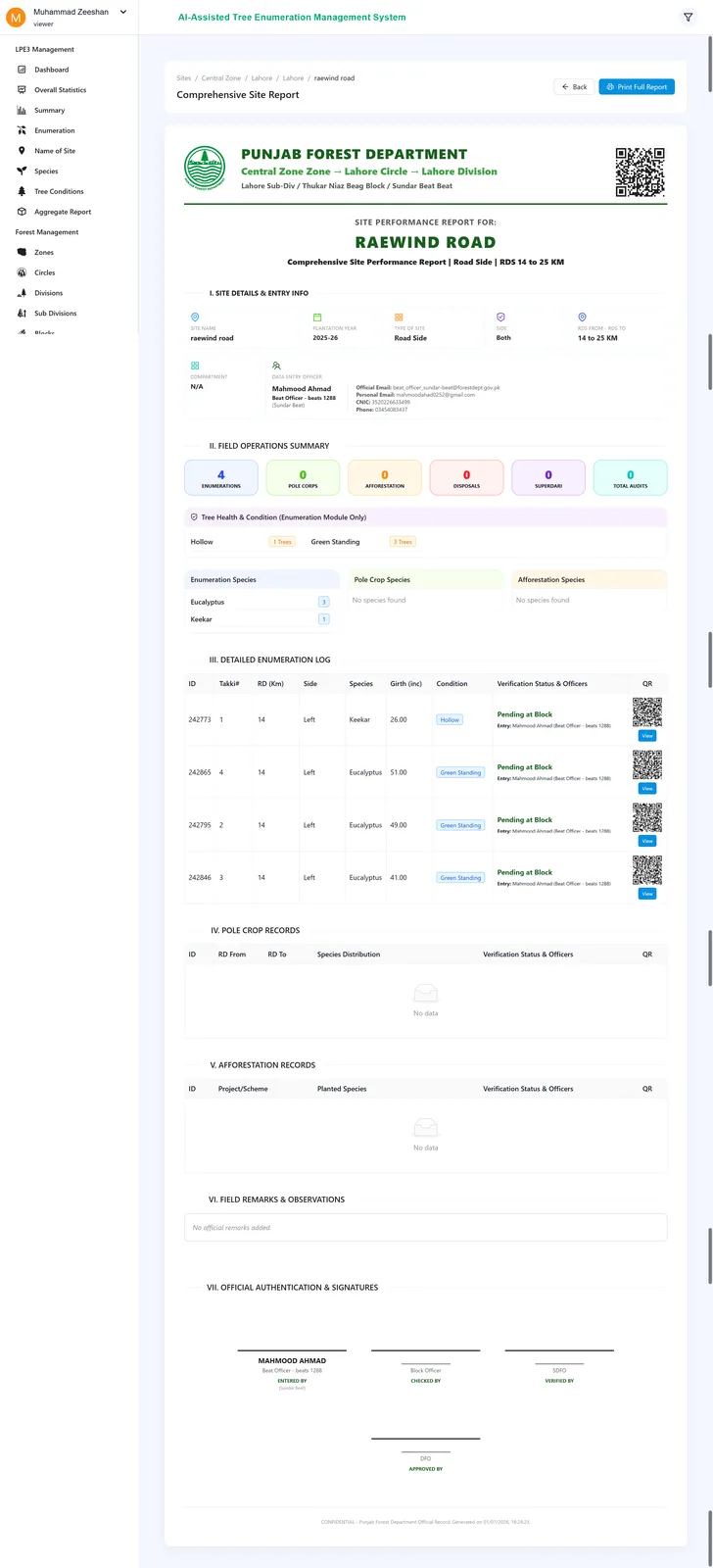Click the Hollow condition 1 Trees badge

coord(282,542)
